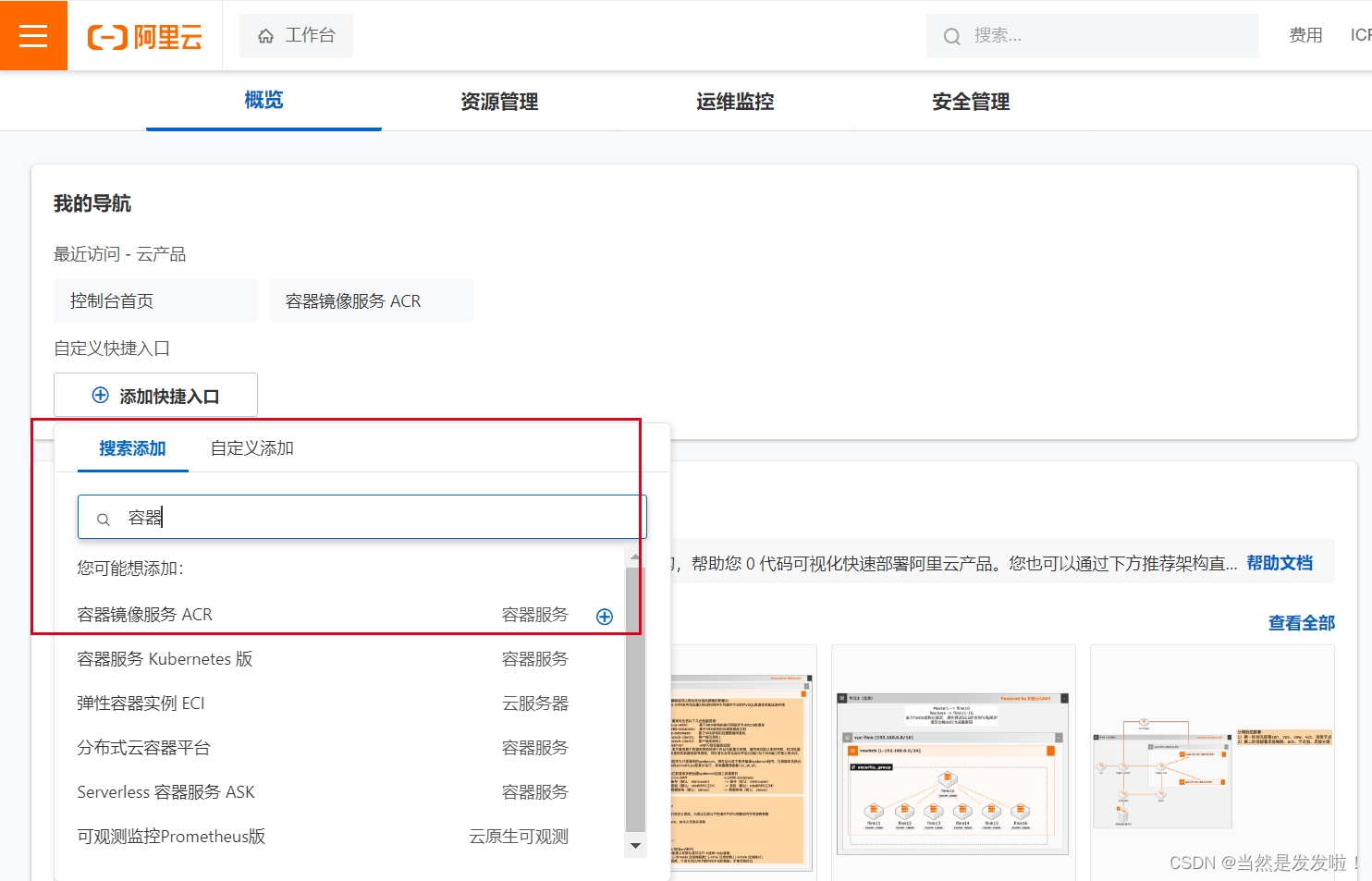The image size is (1372, 881).
Task: Click 云服务器 category of ECI row
Action: [535, 704]
